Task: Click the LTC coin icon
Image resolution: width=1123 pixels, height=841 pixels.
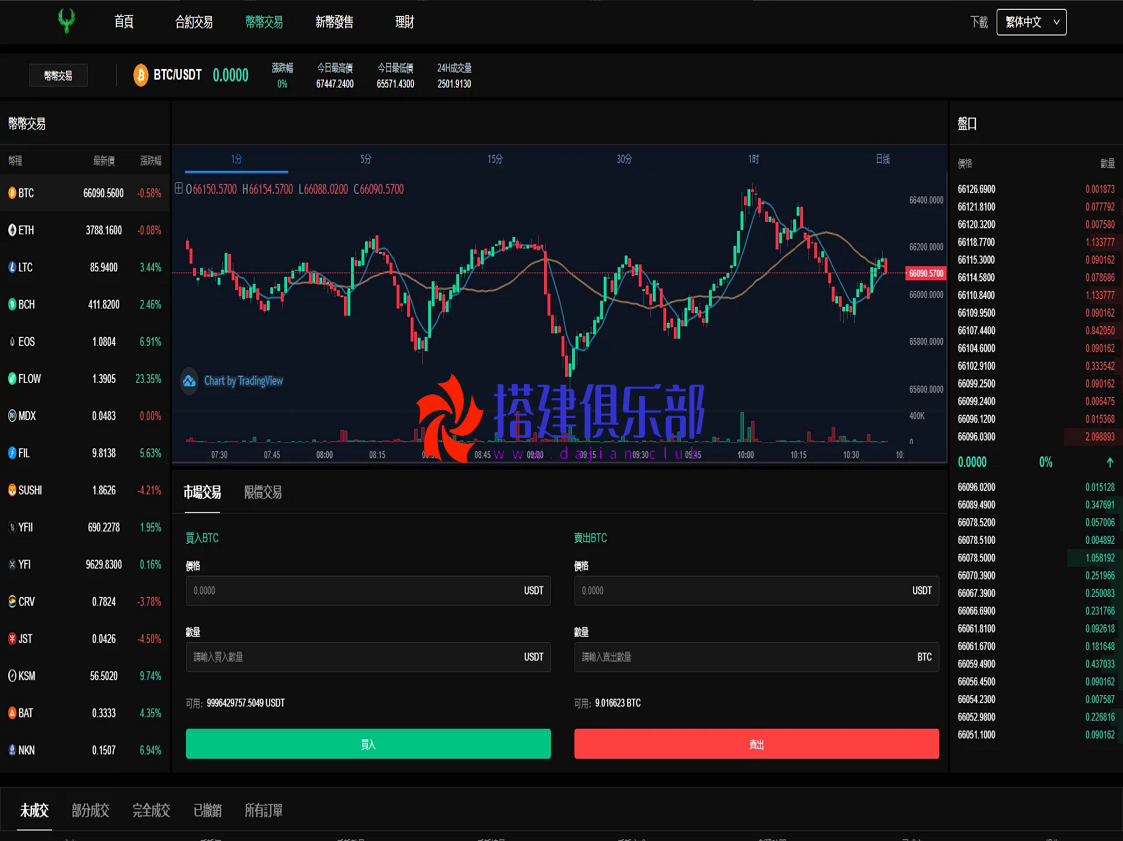Action: click(x=12, y=267)
